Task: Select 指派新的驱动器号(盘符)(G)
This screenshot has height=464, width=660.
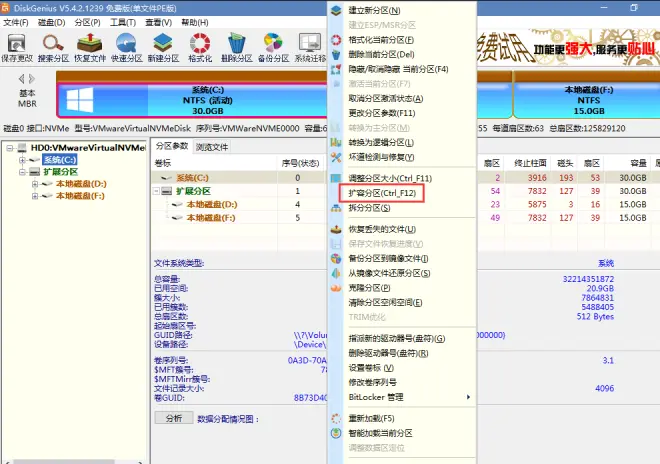Action: pos(397,339)
